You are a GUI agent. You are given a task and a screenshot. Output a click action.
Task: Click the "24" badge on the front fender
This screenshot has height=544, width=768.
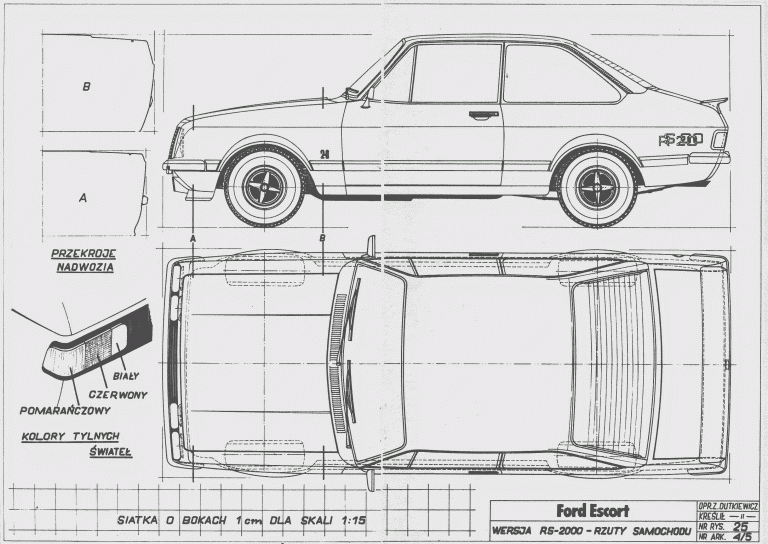click(x=325, y=154)
